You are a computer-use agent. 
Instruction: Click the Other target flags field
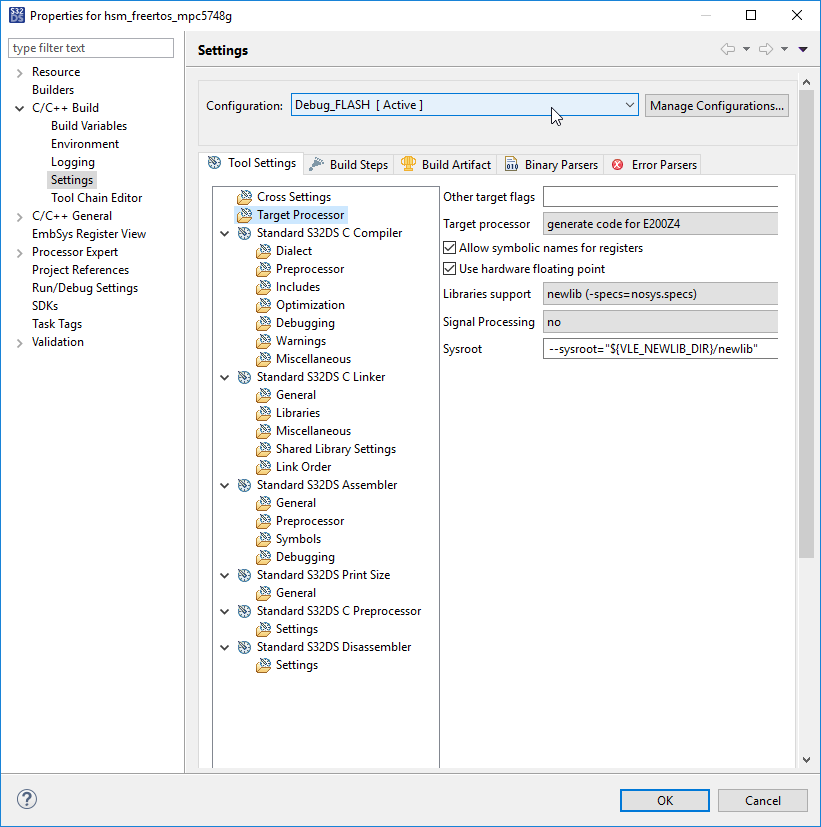660,196
